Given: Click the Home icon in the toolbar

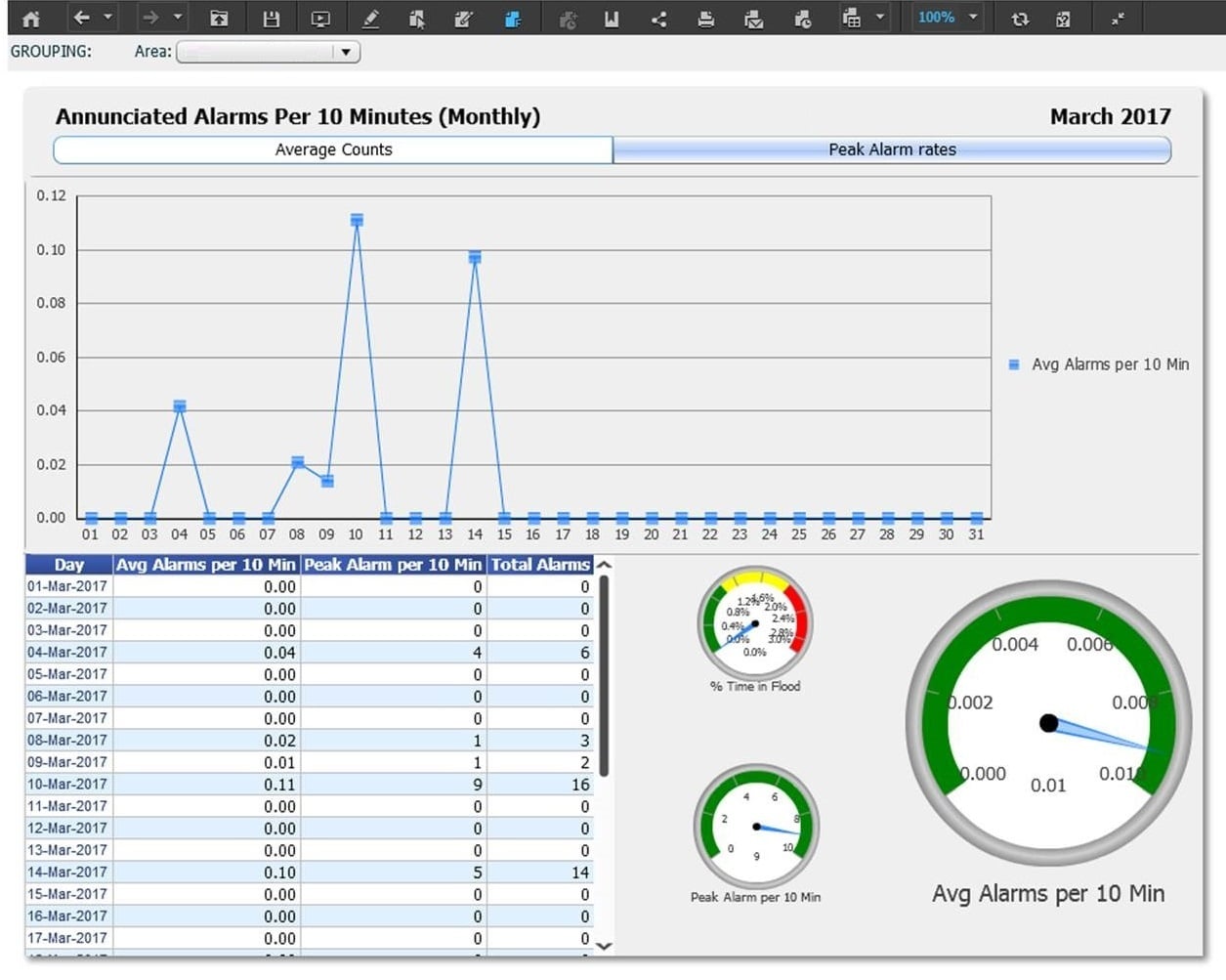Looking at the screenshot, I should [x=31, y=19].
